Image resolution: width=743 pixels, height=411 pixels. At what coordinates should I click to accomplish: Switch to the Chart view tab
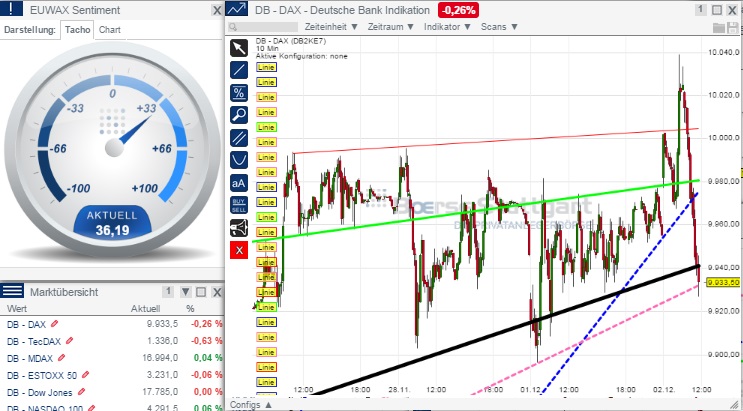click(x=110, y=30)
